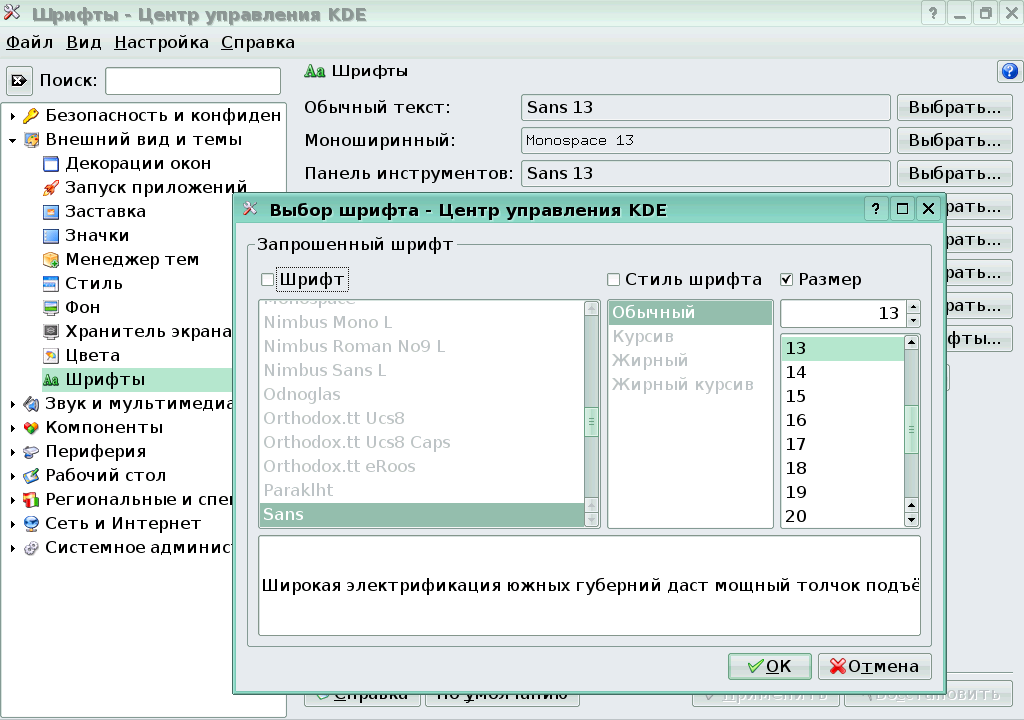
Task: Enable the Шрифт checkbox in the font dialog
Action: click(x=269, y=279)
